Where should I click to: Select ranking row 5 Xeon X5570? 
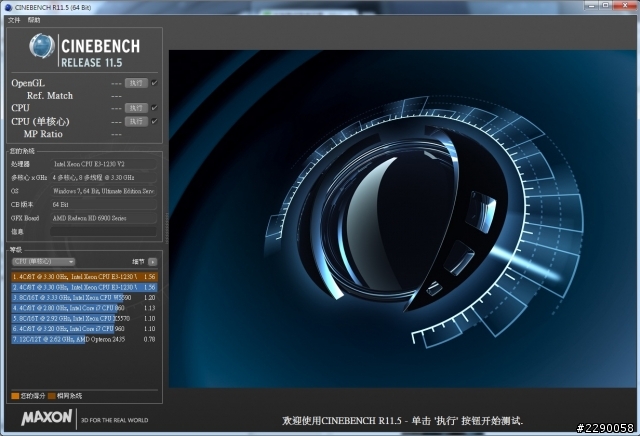[x=84, y=318]
